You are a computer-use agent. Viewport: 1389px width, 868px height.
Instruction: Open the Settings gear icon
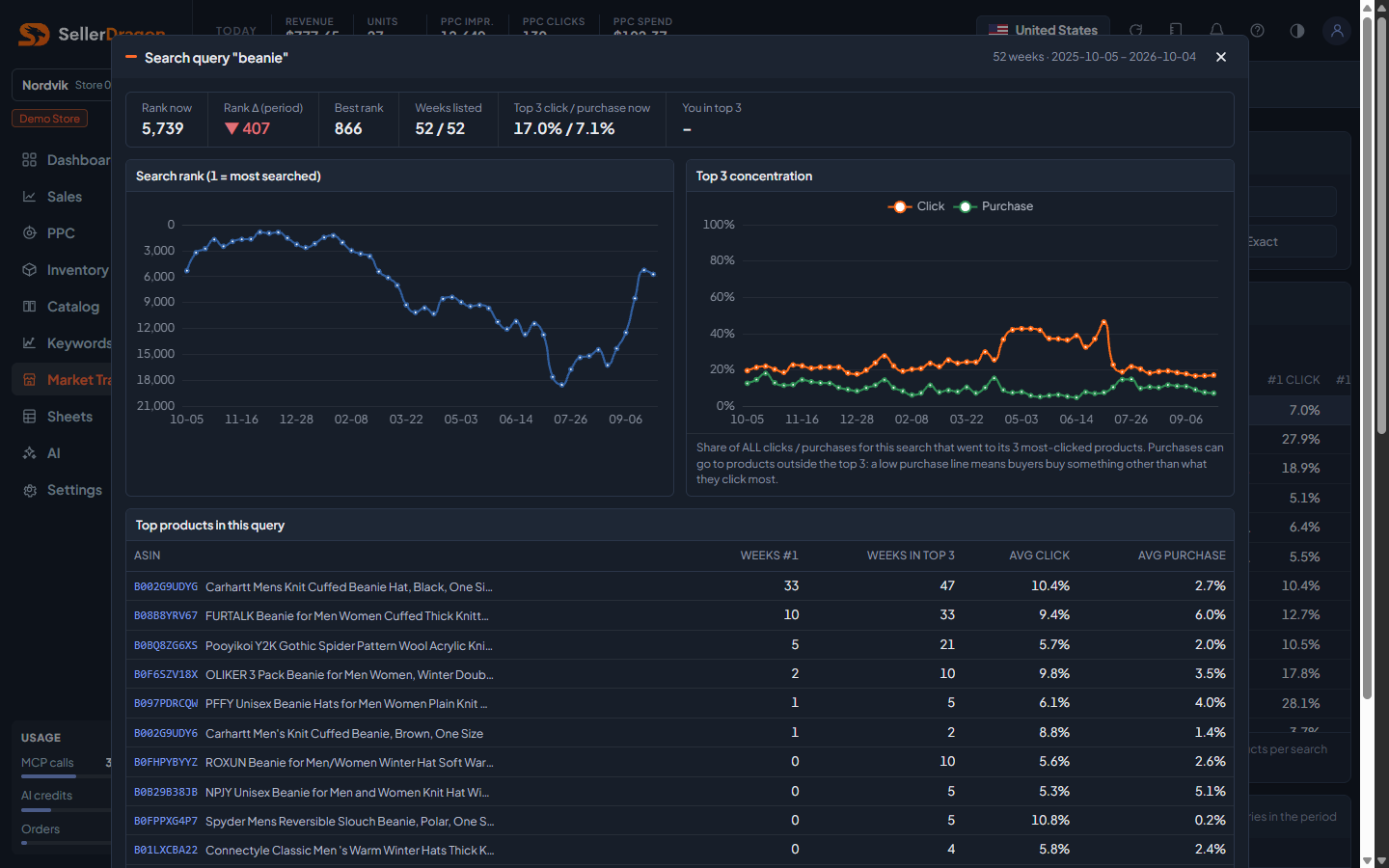click(30, 490)
